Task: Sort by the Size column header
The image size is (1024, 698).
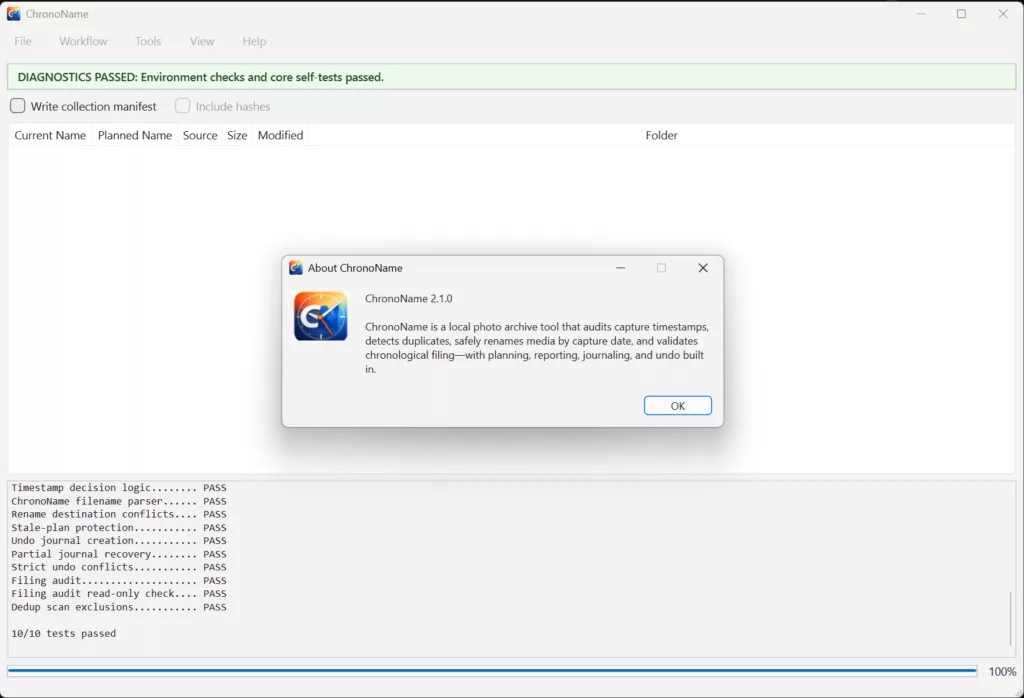Action: pyautogui.click(x=237, y=135)
